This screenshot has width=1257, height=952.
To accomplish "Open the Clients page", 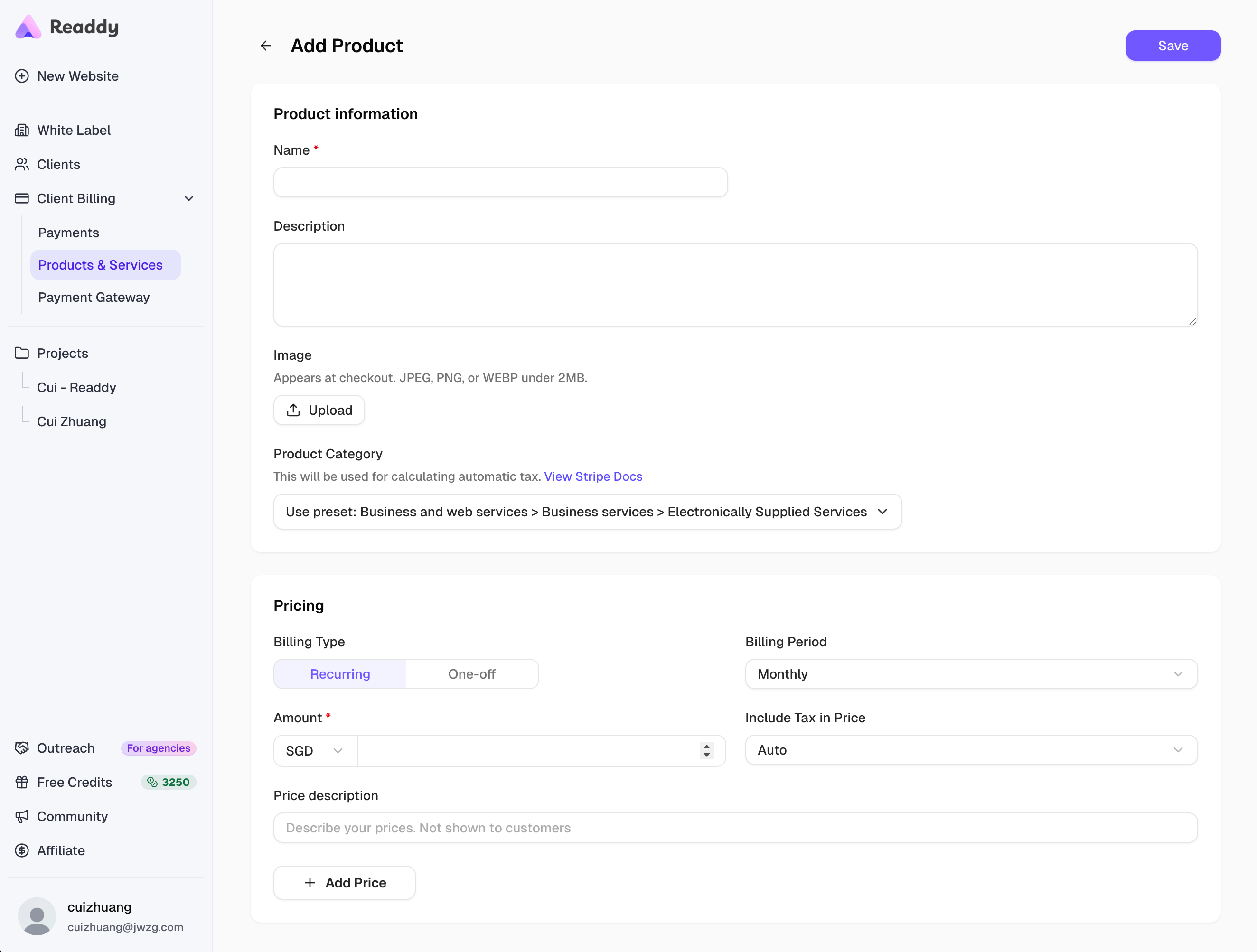I will pos(58,164).
